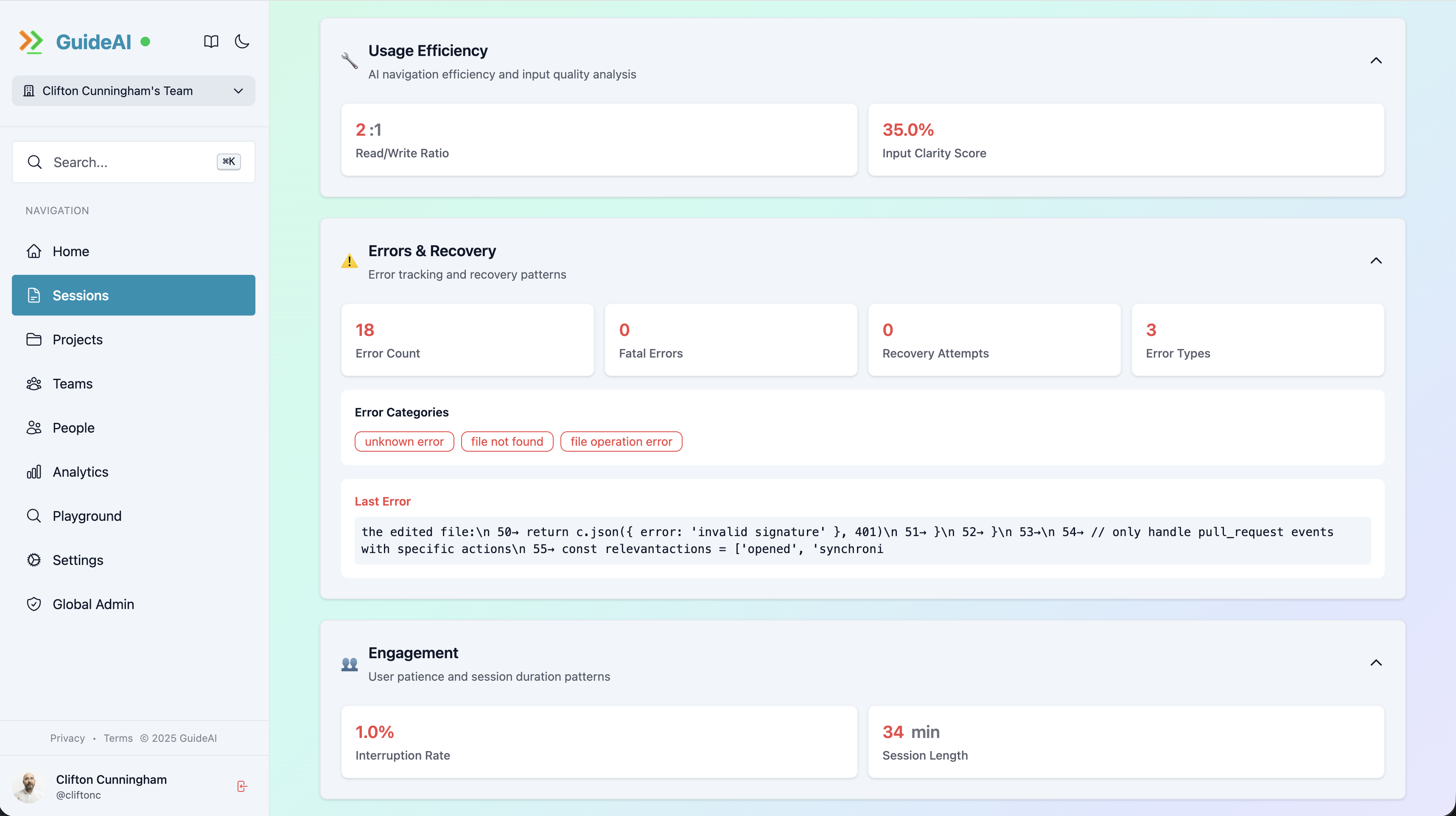
Task: Collapse the Usage Efficiency section
Action: tap(1376, 61)
